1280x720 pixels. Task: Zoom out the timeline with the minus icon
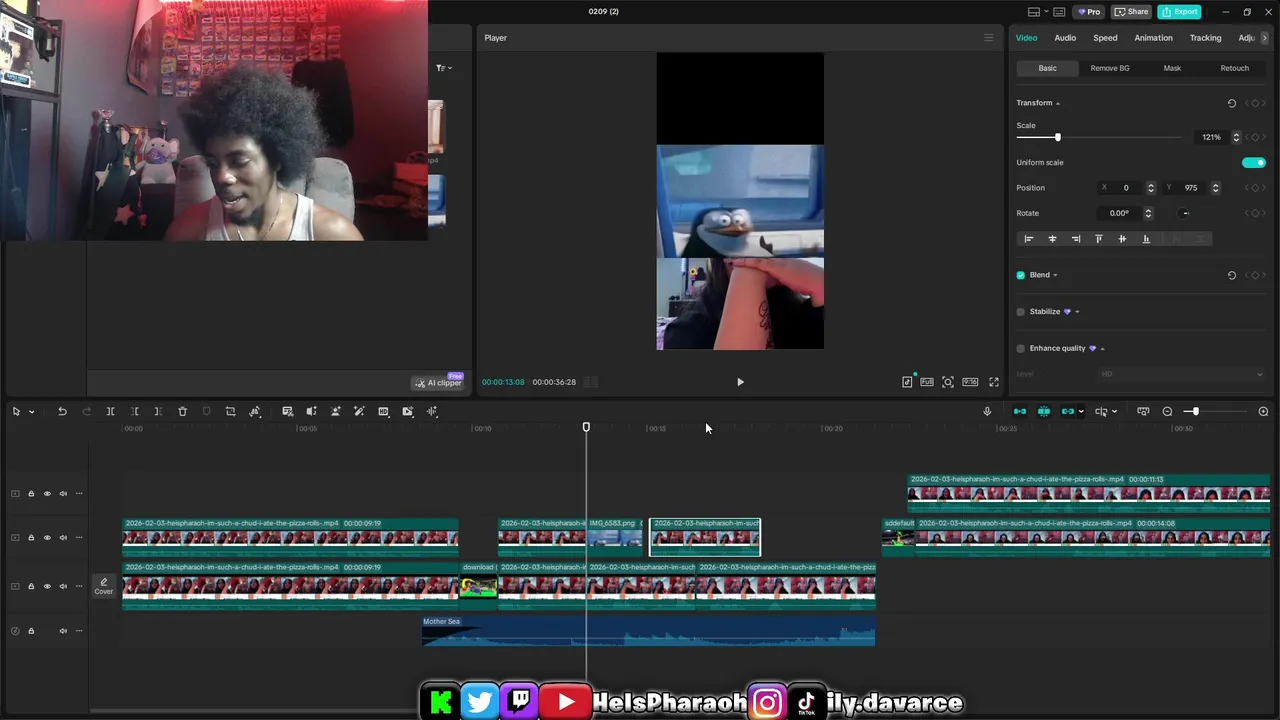click(x=1167, y=411)
